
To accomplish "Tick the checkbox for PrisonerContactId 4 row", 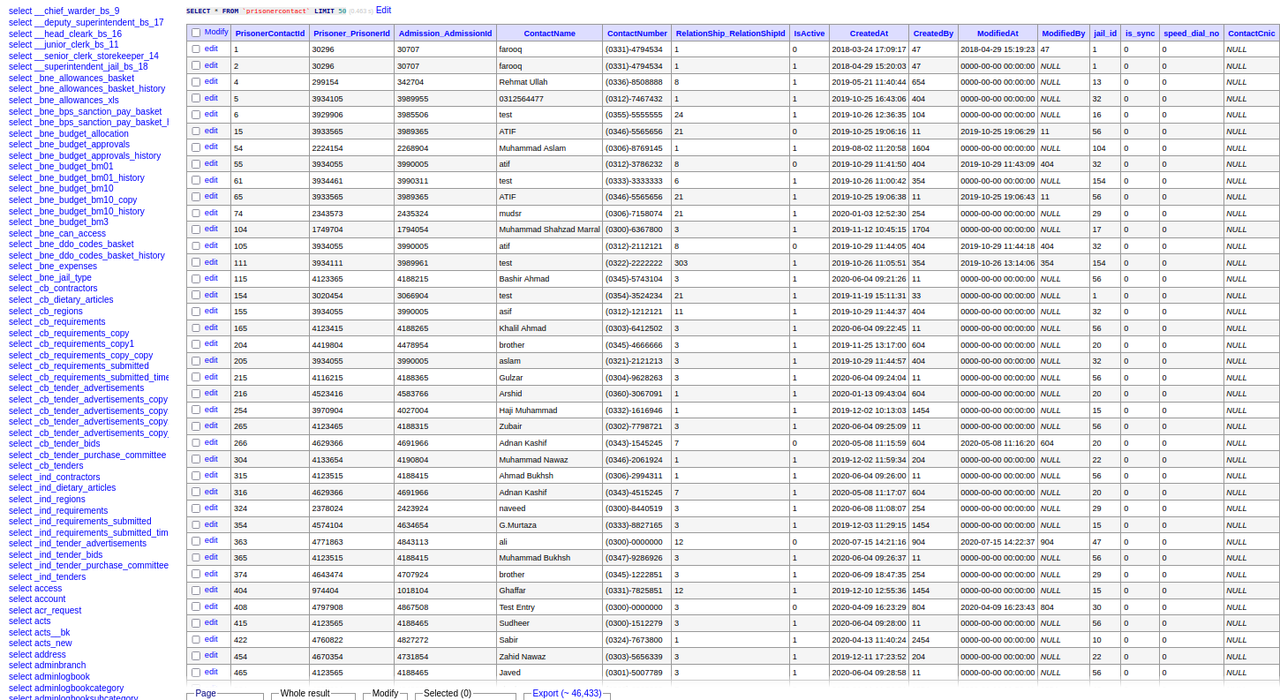I will 196,82.
